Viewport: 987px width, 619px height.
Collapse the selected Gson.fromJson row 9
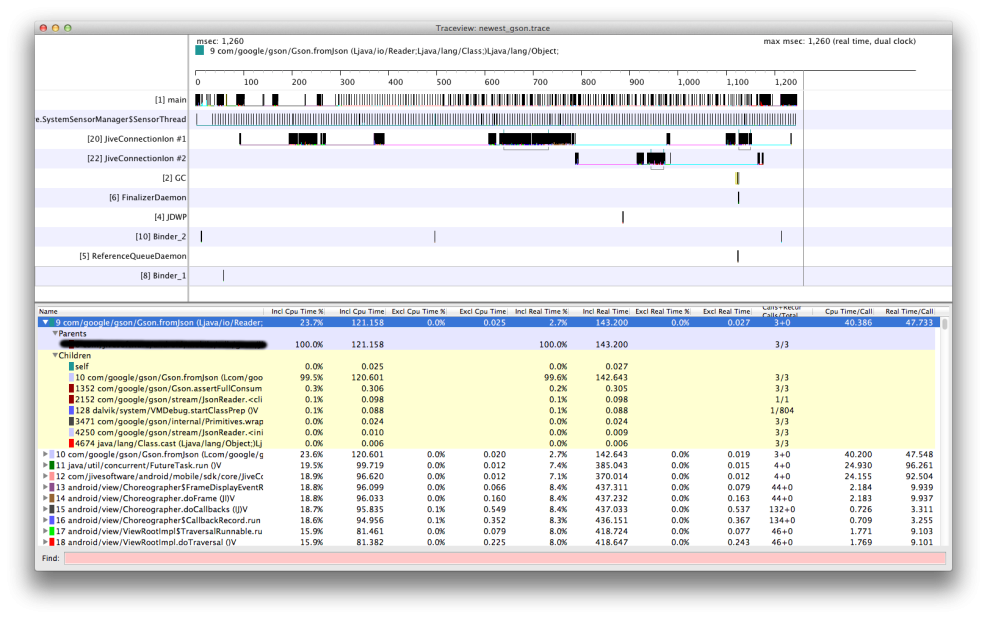click(x=45, y=322)
